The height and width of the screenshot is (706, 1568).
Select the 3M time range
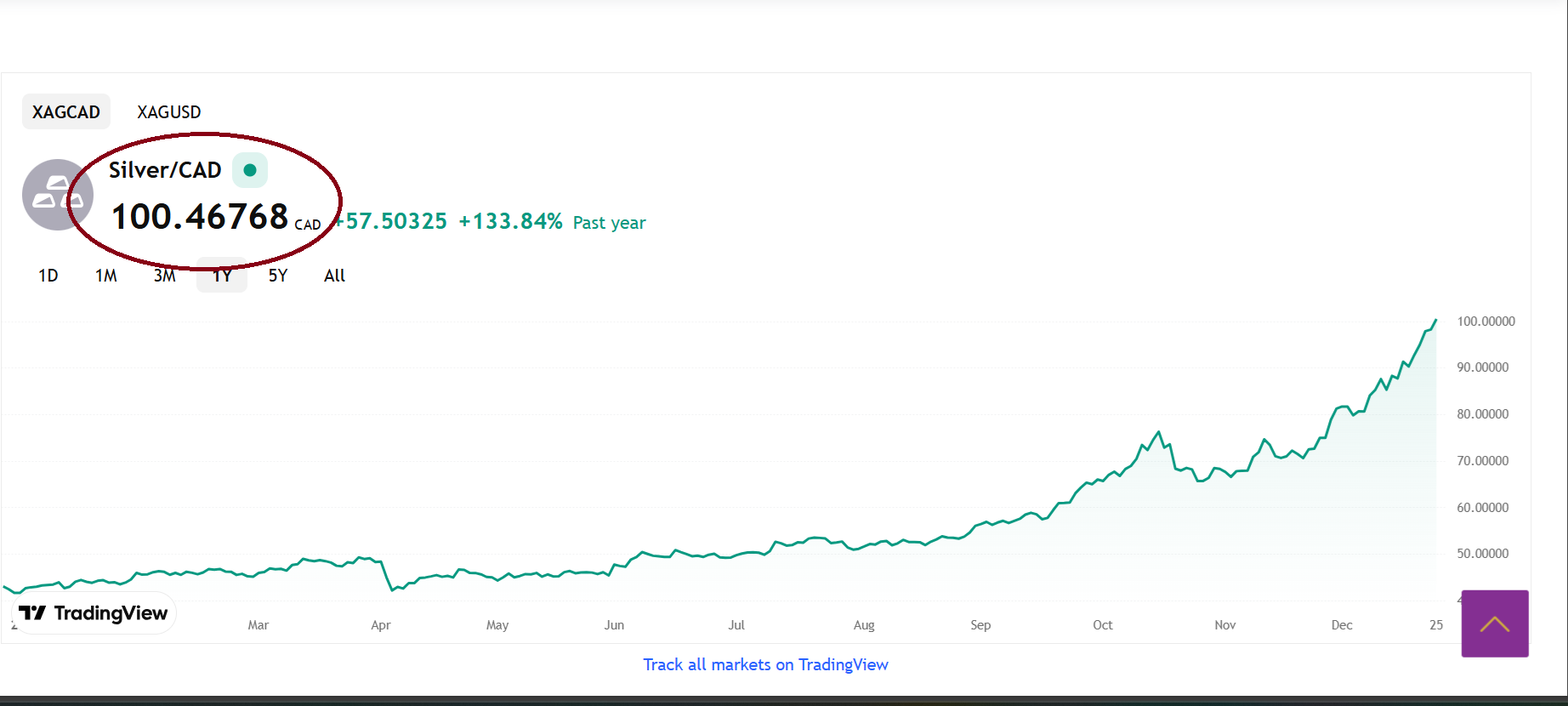[x=165, y=276]
